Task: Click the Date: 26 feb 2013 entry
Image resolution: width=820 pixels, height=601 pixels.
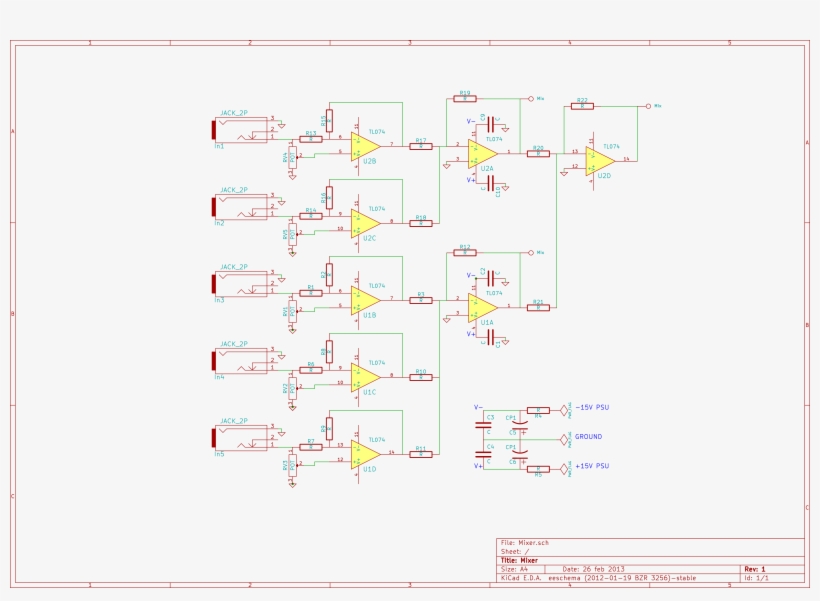Action: pyautogui.click(x=595, y=567)
